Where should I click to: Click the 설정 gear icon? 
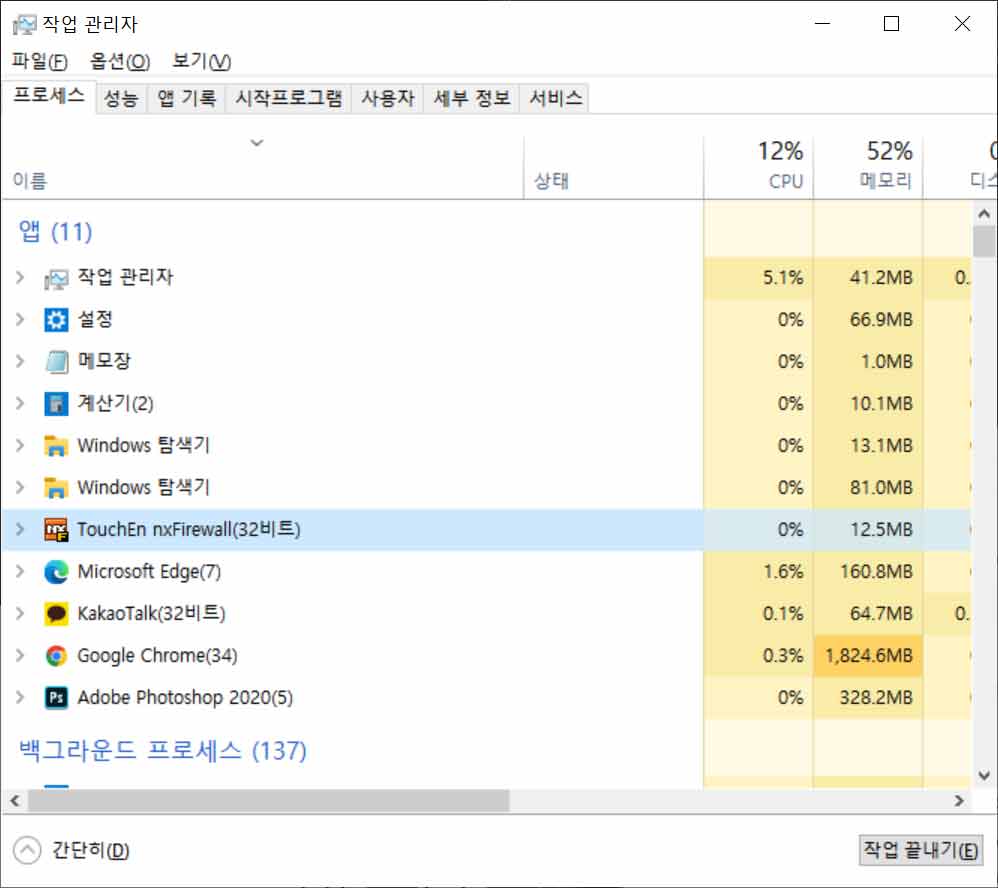point(56,320)
